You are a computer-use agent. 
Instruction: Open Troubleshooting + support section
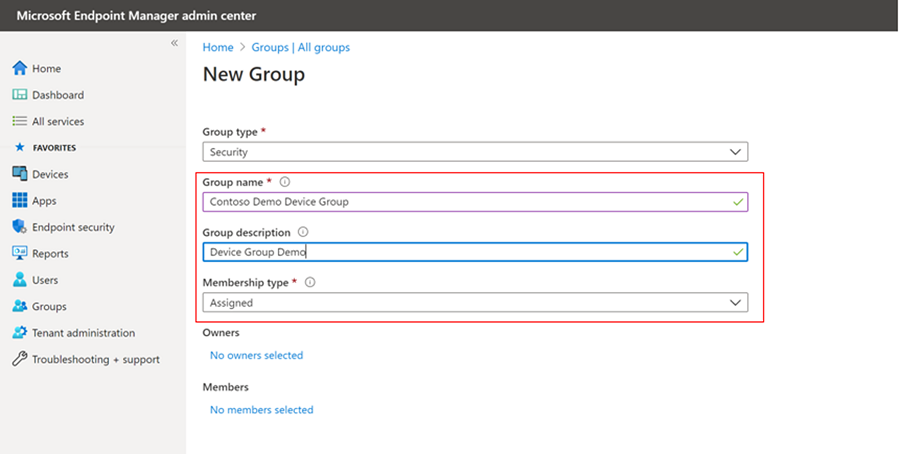pyautogui.click(x=96, y=359)
